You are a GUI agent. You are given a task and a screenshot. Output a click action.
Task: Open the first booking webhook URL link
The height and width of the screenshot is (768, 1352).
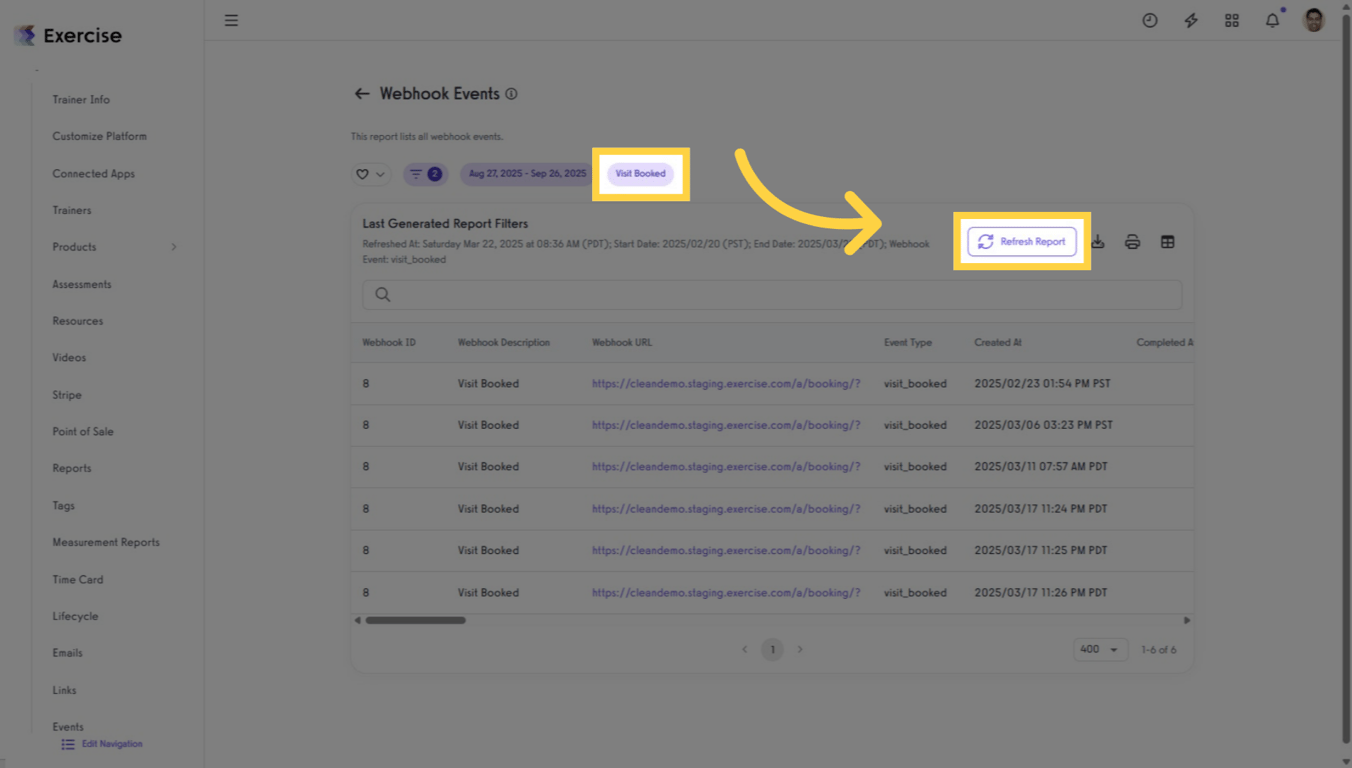tap(726, 383)
